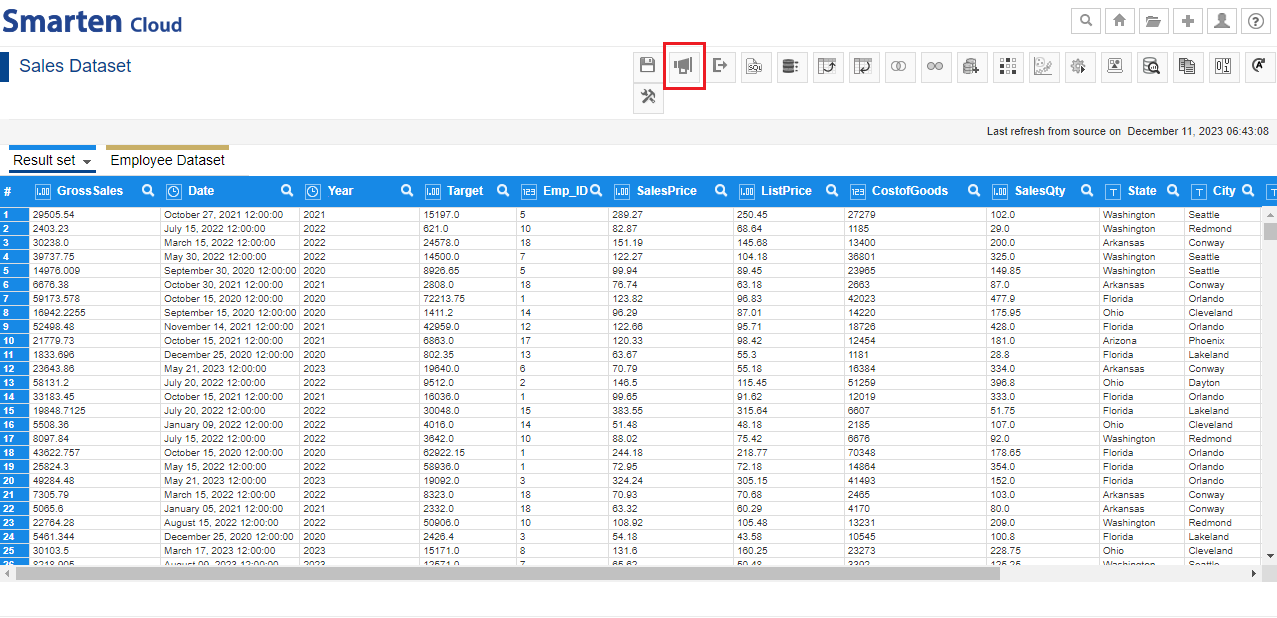
Task: Click the horizontal scrollbar right arrow
Action: (1254, 574)
